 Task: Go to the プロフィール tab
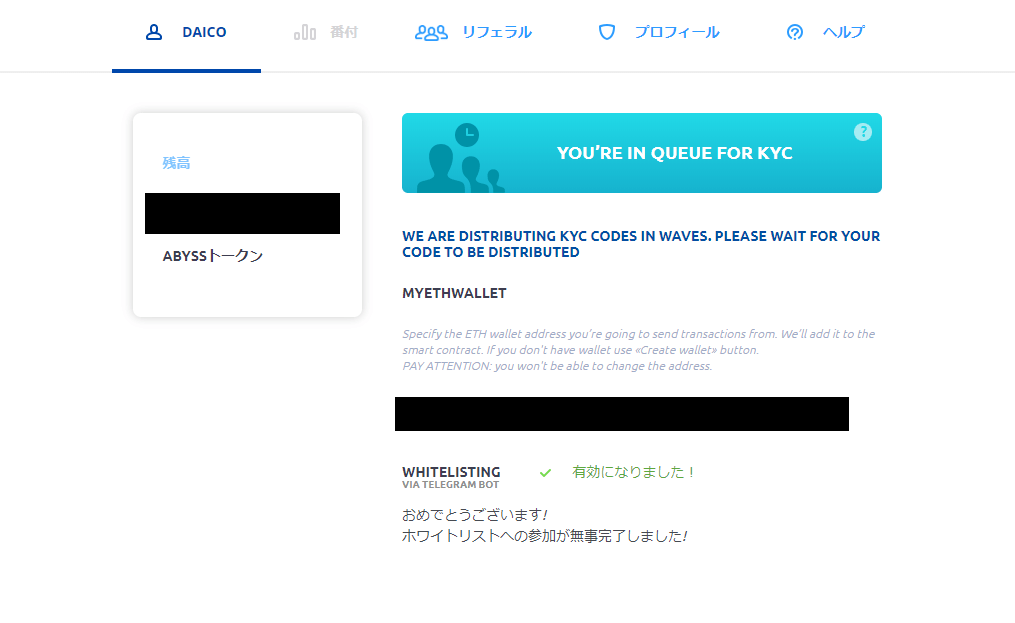[x=658, y=32]
